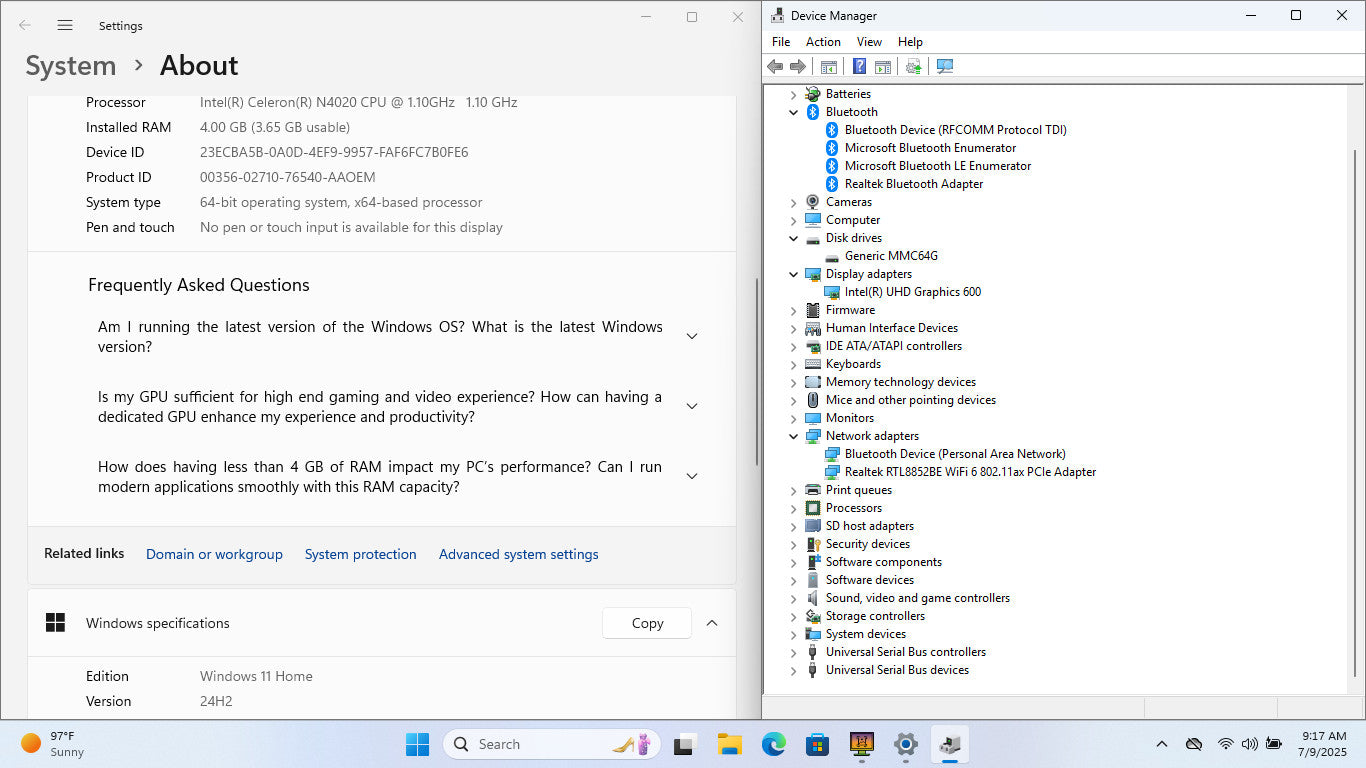Viewport: 1366px width, 768px height.
Task: Open the View menu in Device Manager
Action: (x=869, y=42)
